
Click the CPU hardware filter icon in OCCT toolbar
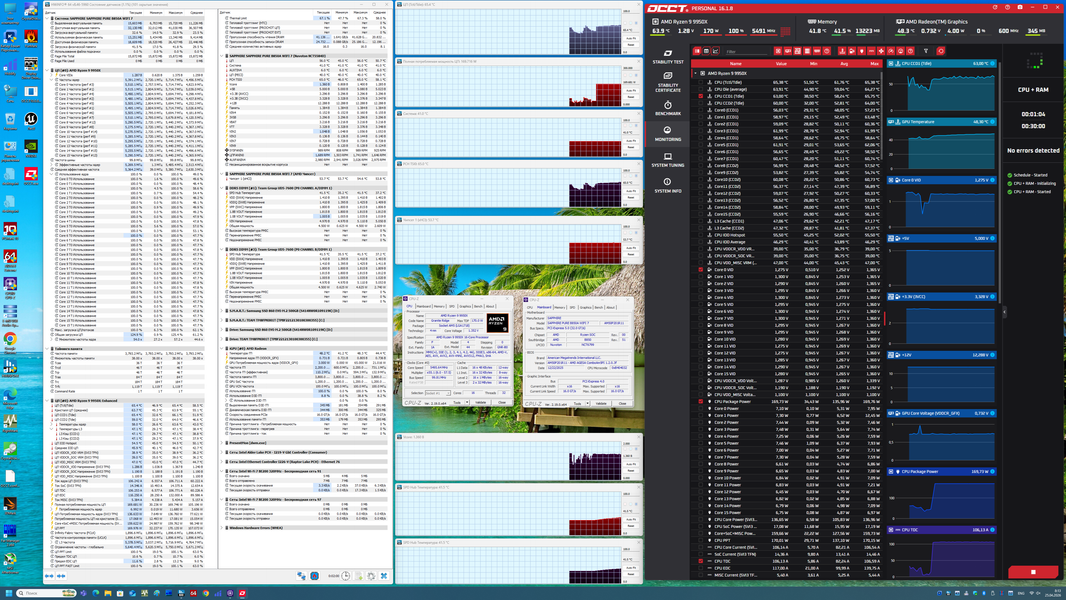pyautogui.click(x=778, y=51)
